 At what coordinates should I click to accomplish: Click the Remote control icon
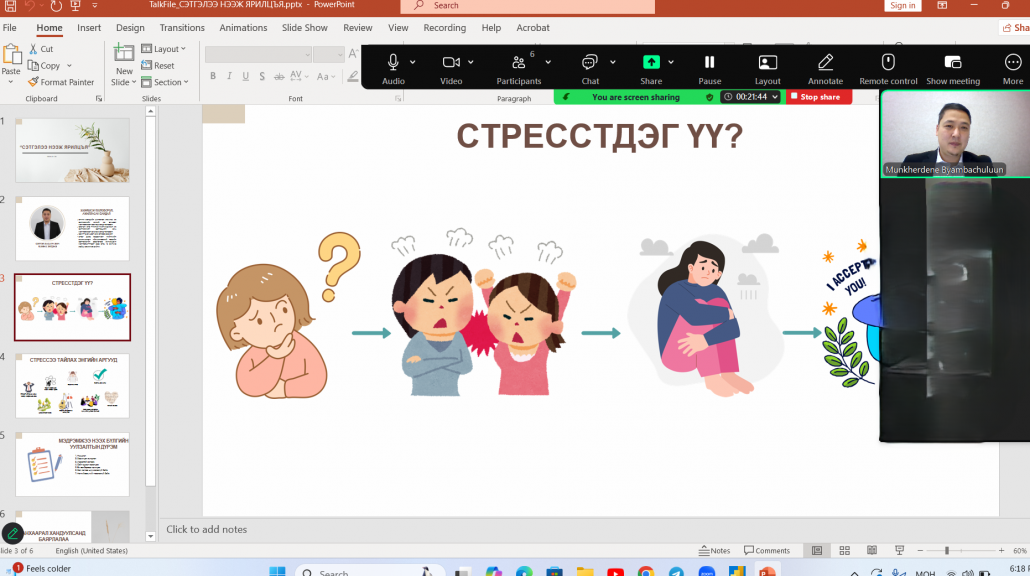click(x=887, y=63)
